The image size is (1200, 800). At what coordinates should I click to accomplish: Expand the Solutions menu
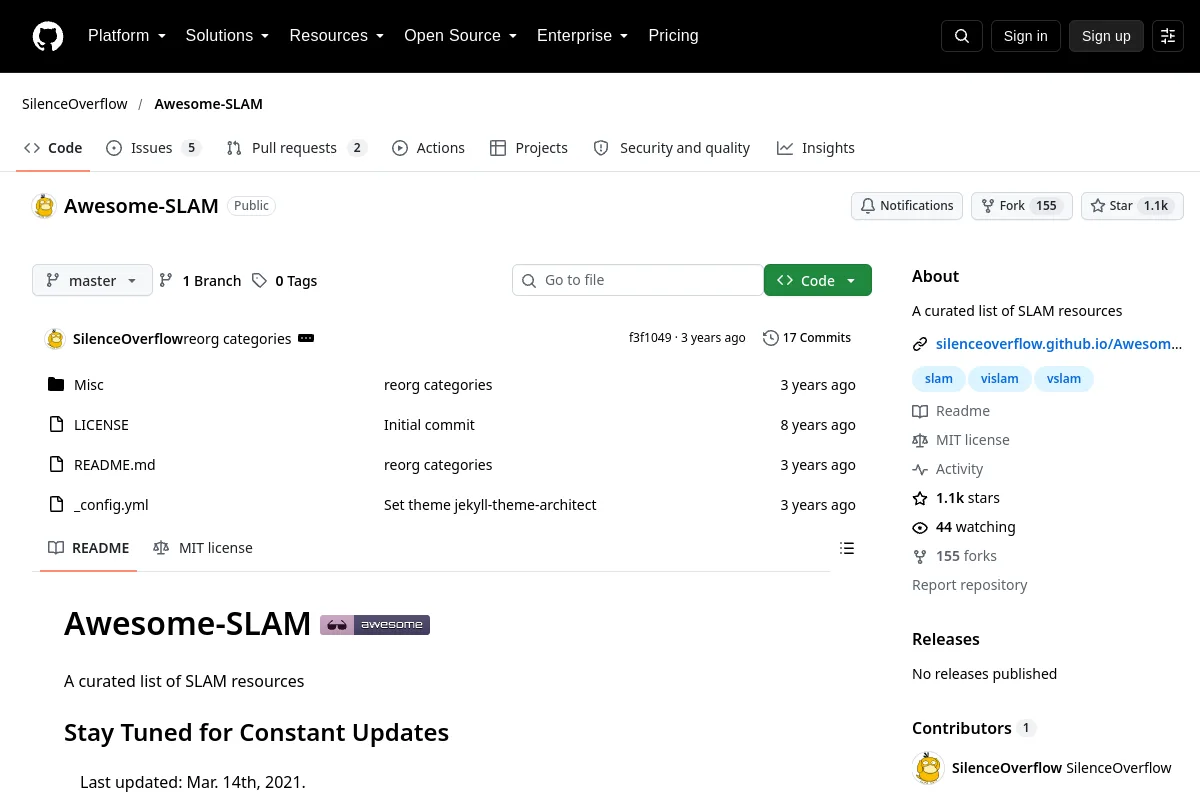coord(228,36)
